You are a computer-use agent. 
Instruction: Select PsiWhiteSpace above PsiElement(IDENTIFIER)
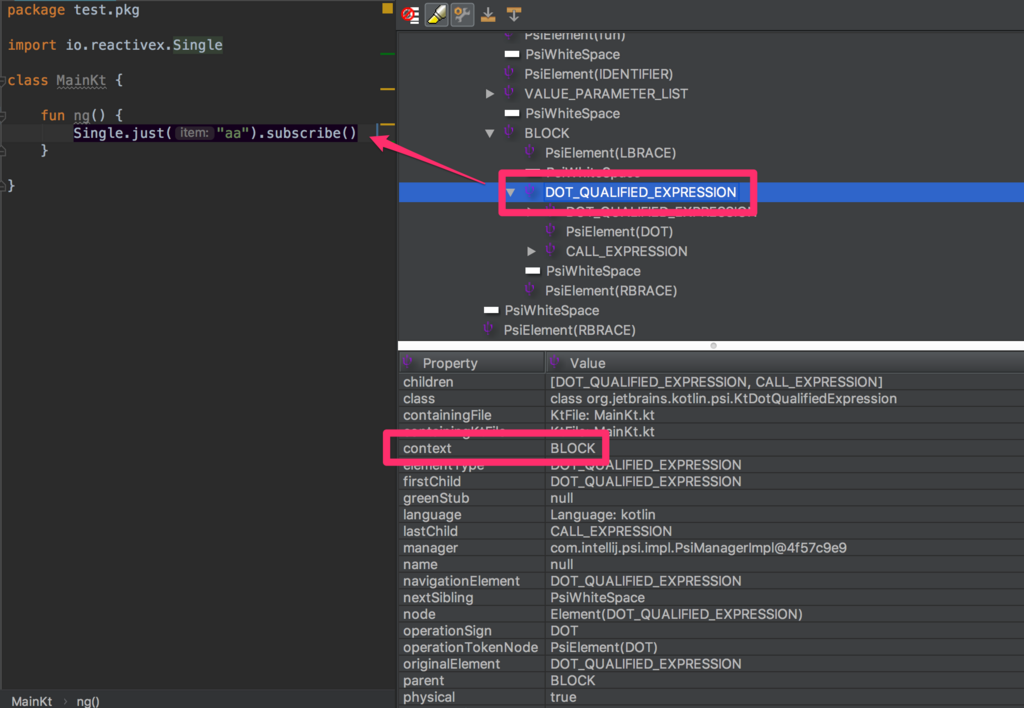point(572,54)
